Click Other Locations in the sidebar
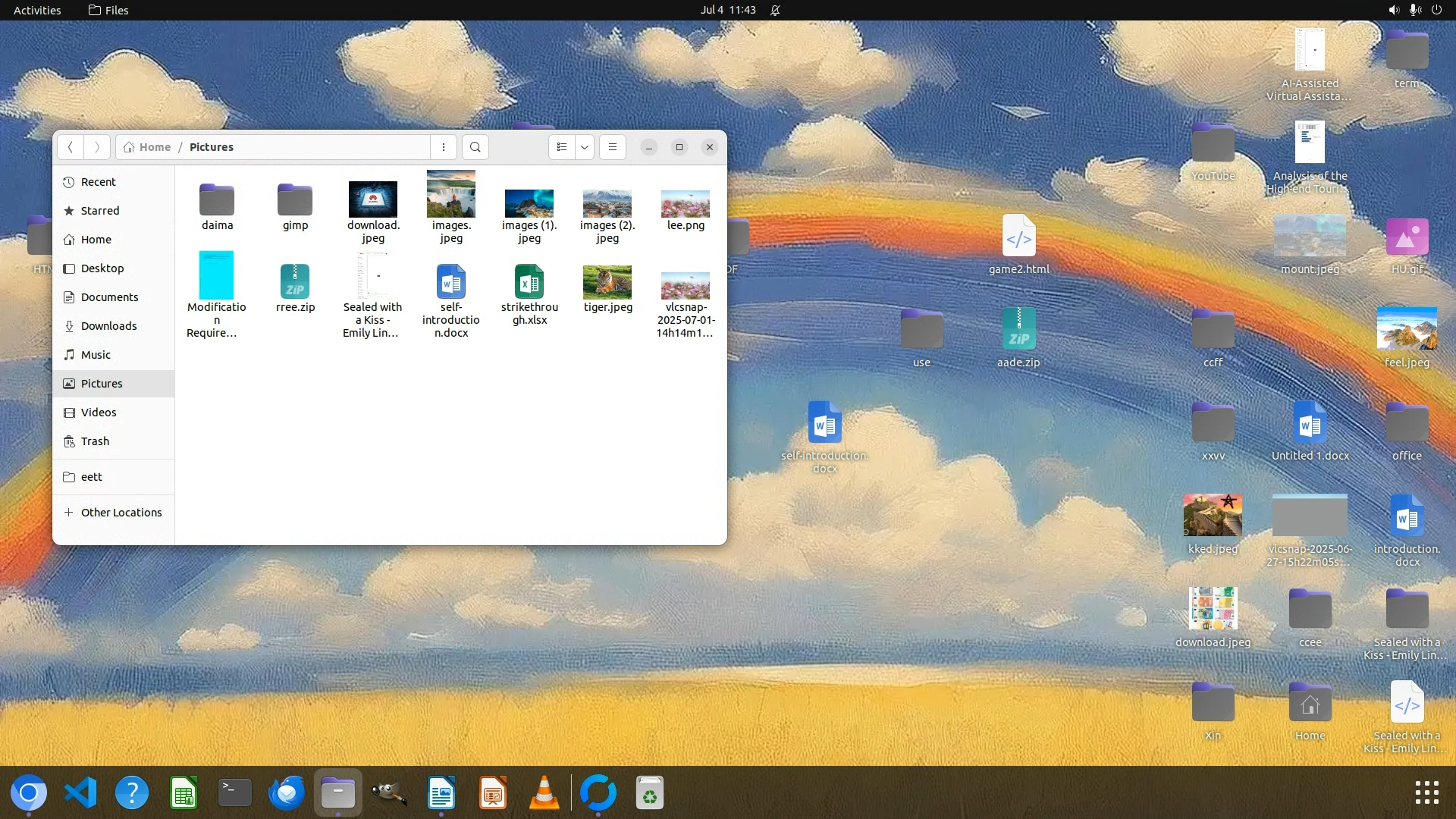1456x819 pixels. coord(121,513)
